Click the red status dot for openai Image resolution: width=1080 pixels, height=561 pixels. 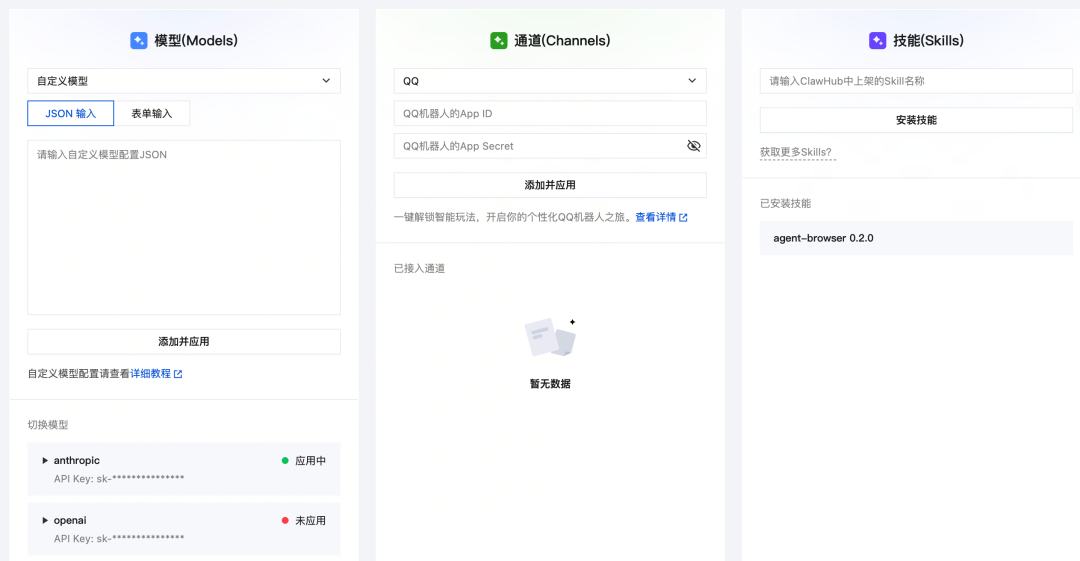pos(285,520)
